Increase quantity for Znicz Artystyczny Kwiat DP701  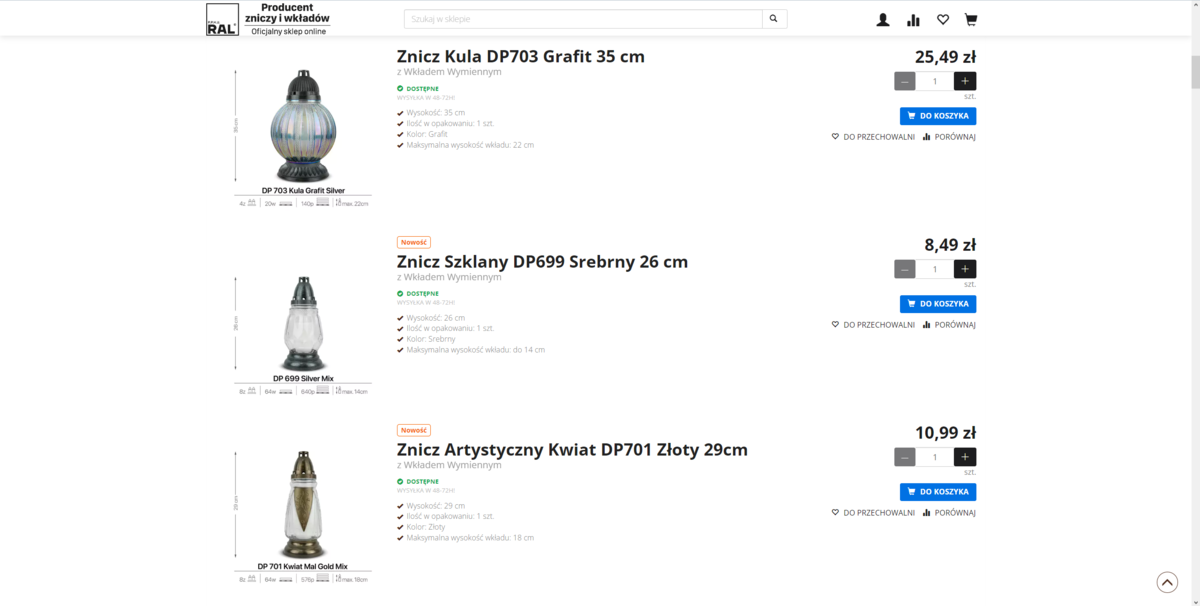click(965, 457)
